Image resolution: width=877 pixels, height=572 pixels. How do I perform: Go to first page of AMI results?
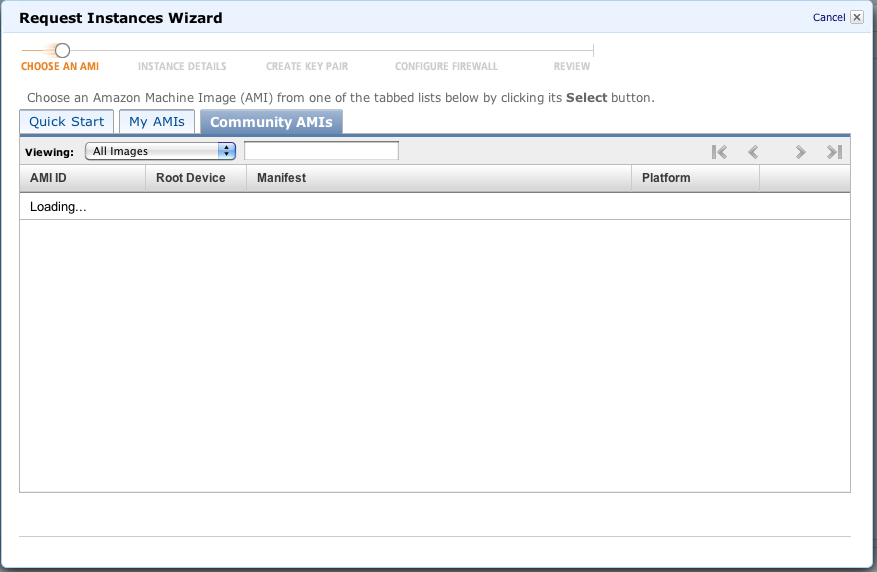719,152
